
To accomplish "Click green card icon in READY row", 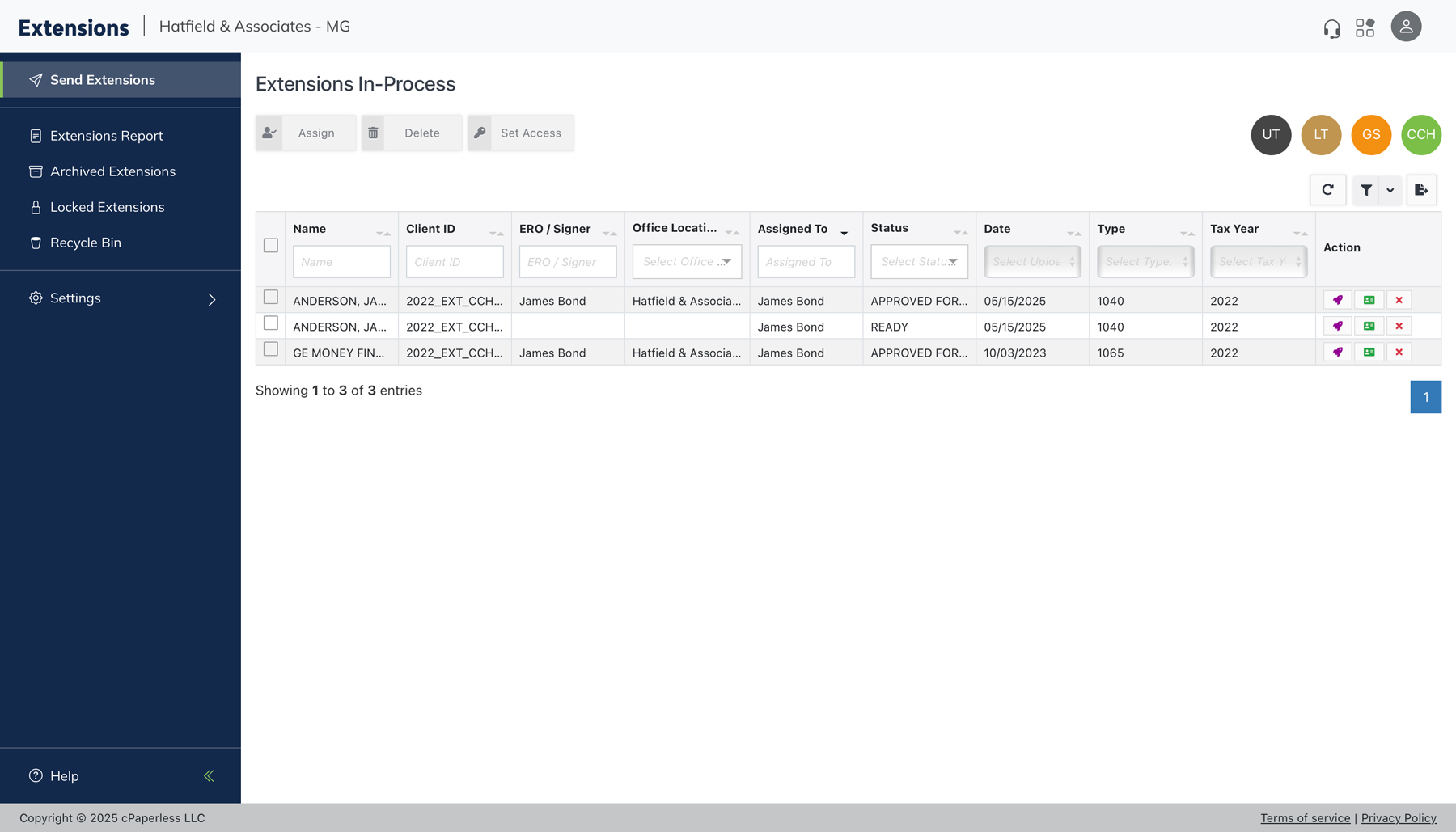I will click(1369, 327).
